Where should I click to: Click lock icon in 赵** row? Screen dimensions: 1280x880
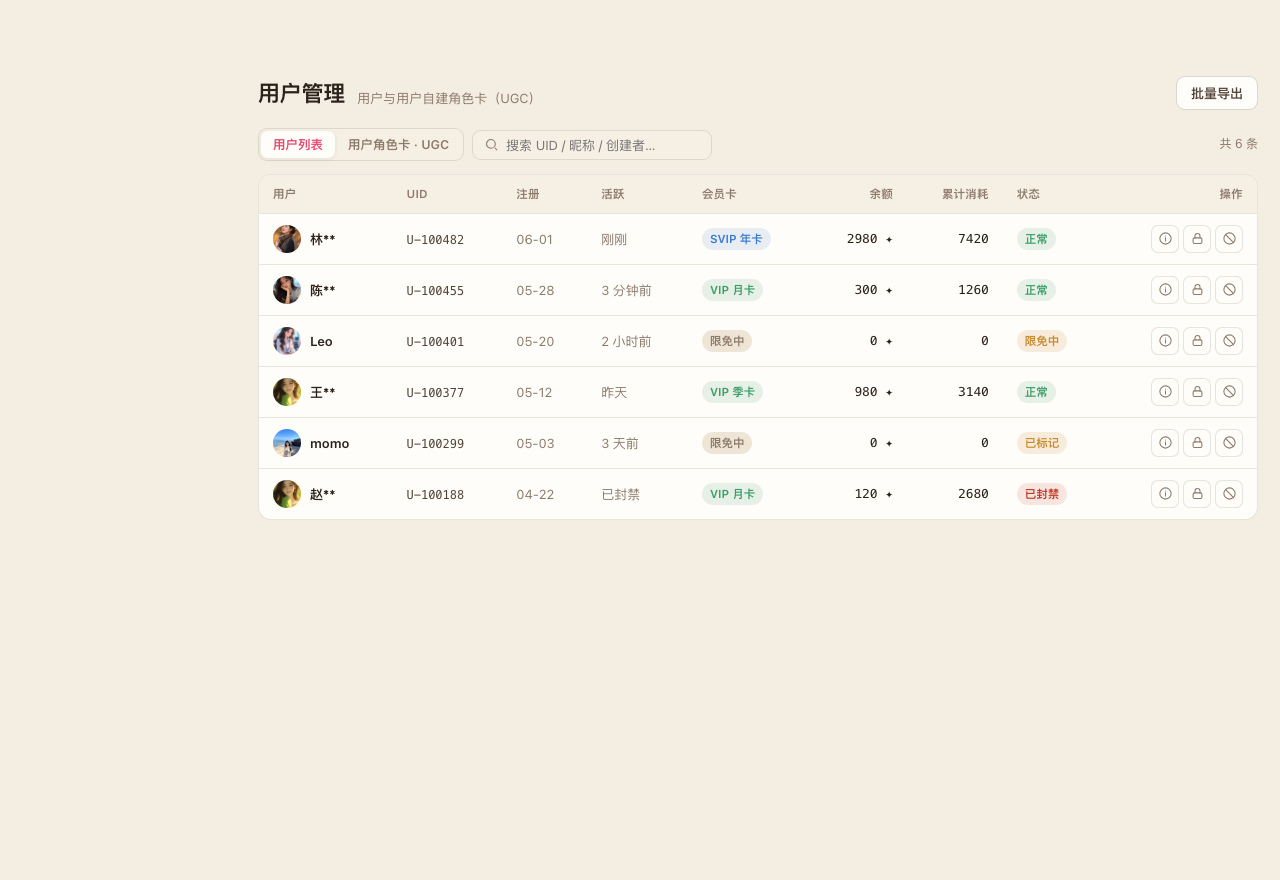(x=1197, y=494)
